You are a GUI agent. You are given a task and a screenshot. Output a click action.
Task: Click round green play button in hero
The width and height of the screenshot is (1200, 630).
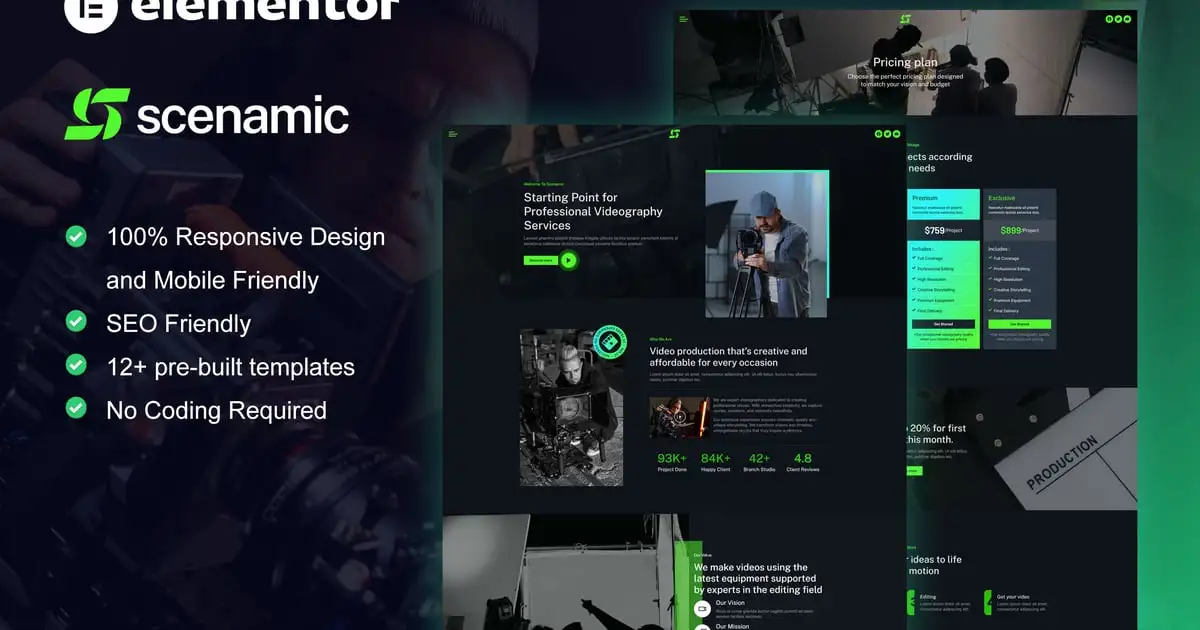click(x=568, y=260)
